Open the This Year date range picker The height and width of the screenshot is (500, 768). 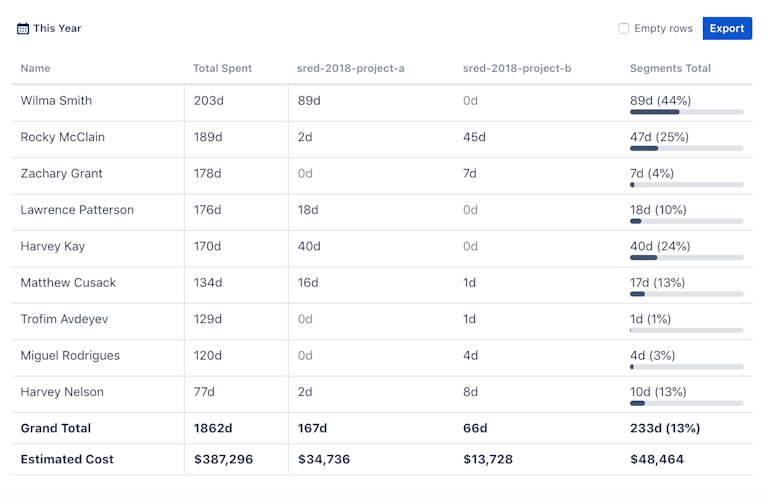(x=57, y=29)
